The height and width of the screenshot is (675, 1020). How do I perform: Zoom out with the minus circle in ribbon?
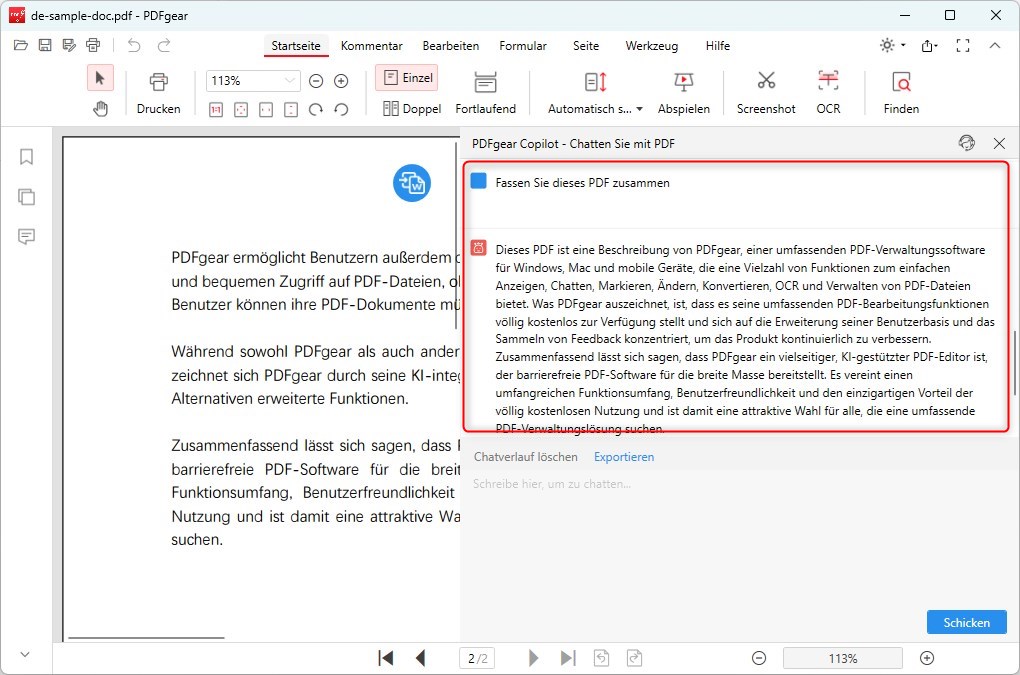[316, 81]
